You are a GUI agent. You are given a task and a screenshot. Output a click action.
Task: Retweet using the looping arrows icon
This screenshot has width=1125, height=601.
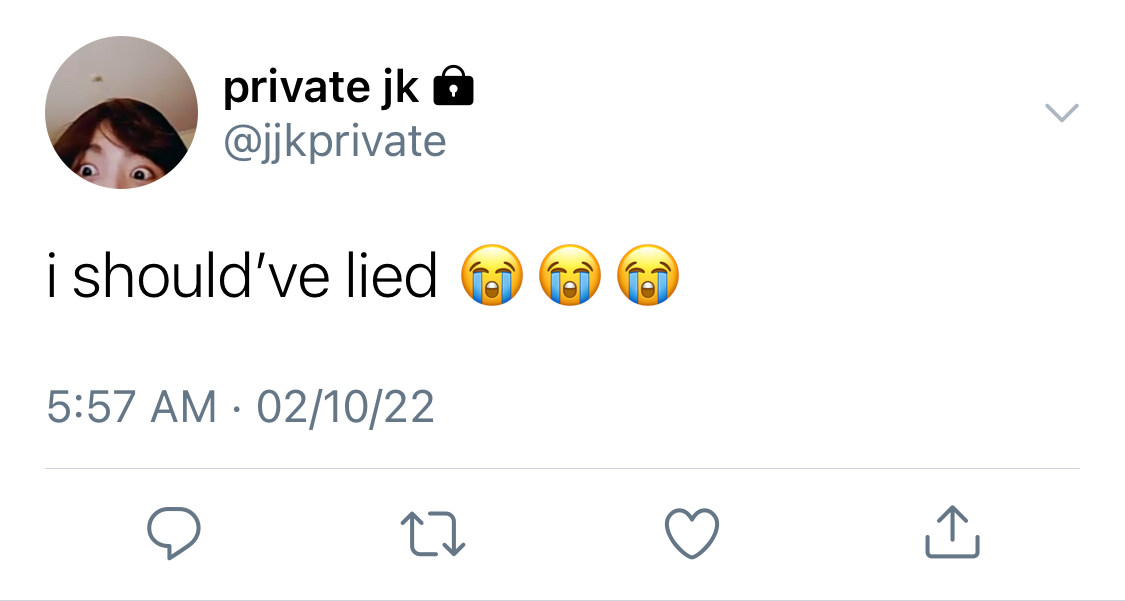pos(433,534)
